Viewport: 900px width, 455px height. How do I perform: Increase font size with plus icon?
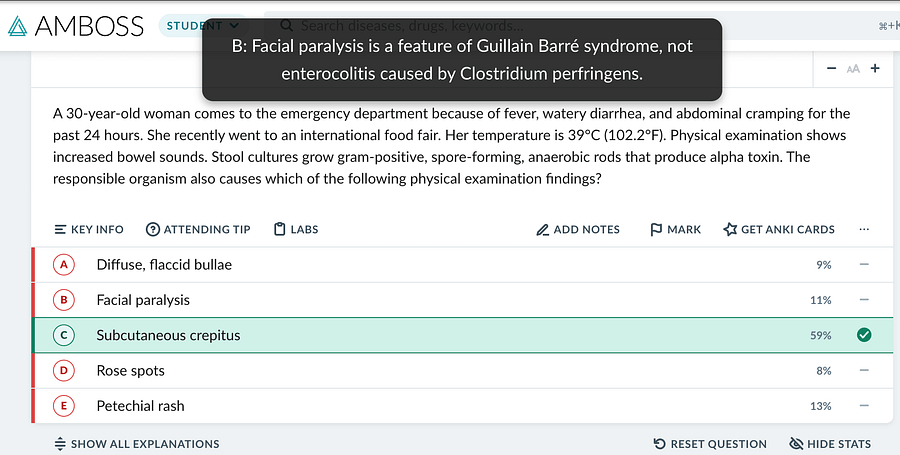click(x=875, y=68)
